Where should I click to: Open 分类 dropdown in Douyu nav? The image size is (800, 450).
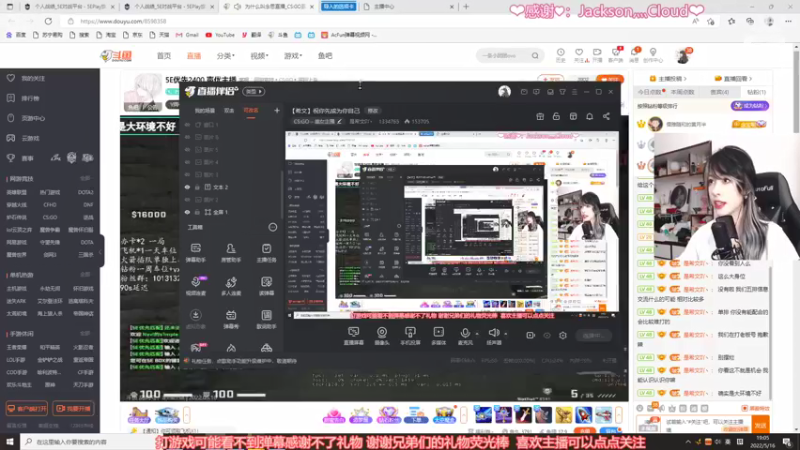coord(225,56)
